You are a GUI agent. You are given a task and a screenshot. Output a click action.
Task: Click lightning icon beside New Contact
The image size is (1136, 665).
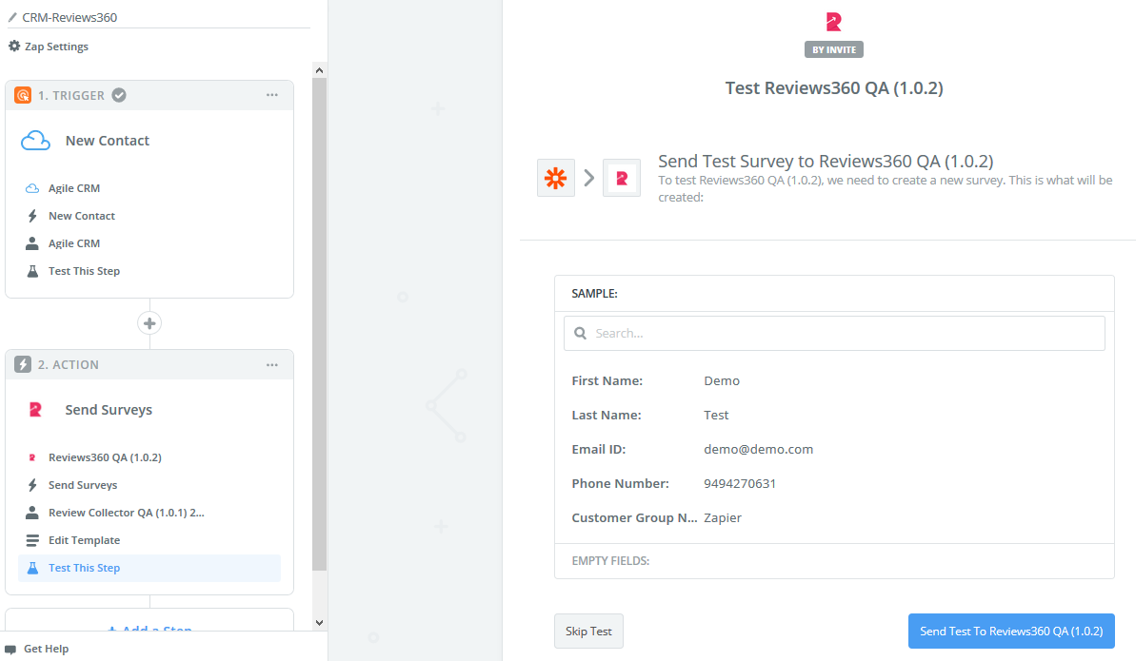32,216
